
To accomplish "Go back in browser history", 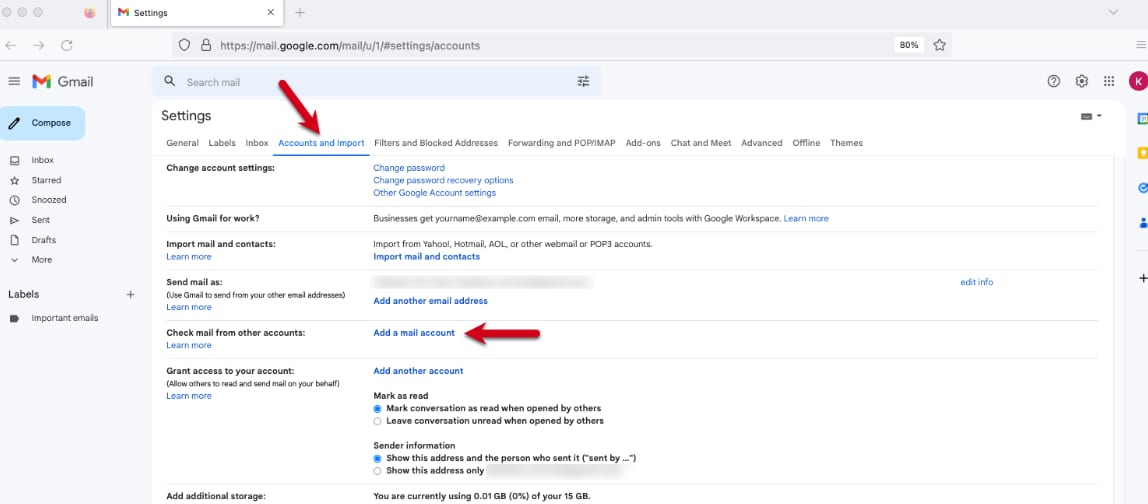I will [10, 45].
